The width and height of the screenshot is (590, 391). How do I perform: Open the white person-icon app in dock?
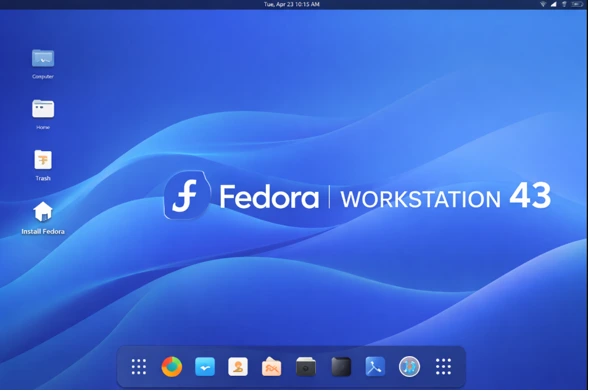pos(238,367)
